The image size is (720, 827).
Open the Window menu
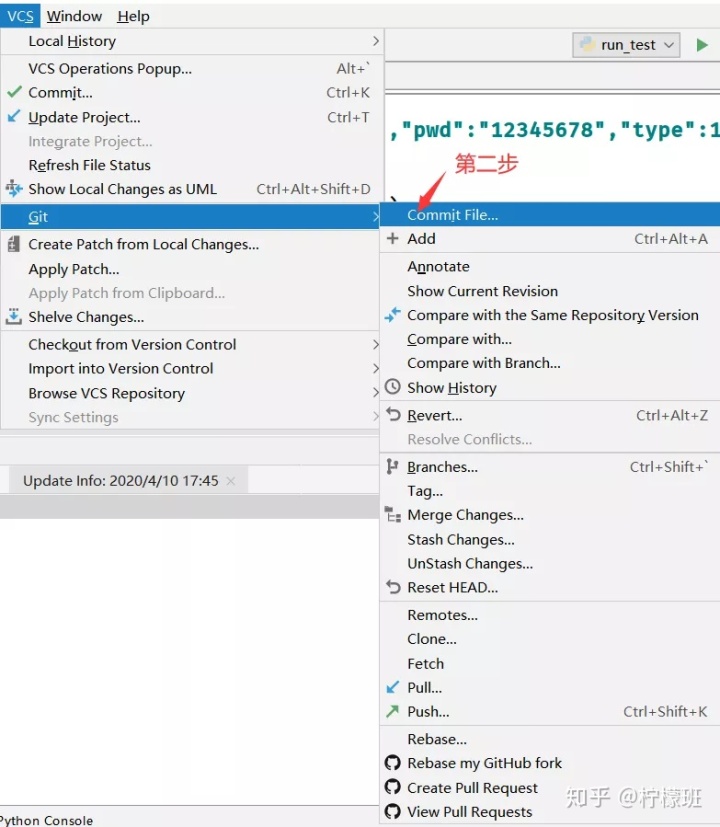point(74,16)
